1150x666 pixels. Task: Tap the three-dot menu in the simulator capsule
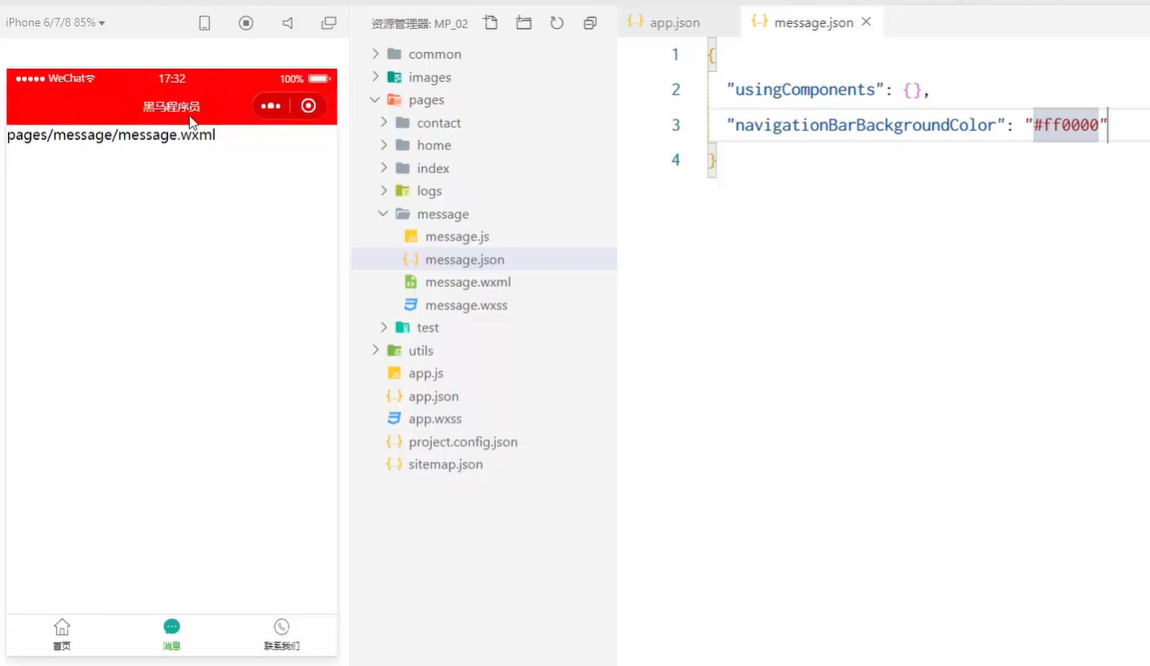[271, 106]
